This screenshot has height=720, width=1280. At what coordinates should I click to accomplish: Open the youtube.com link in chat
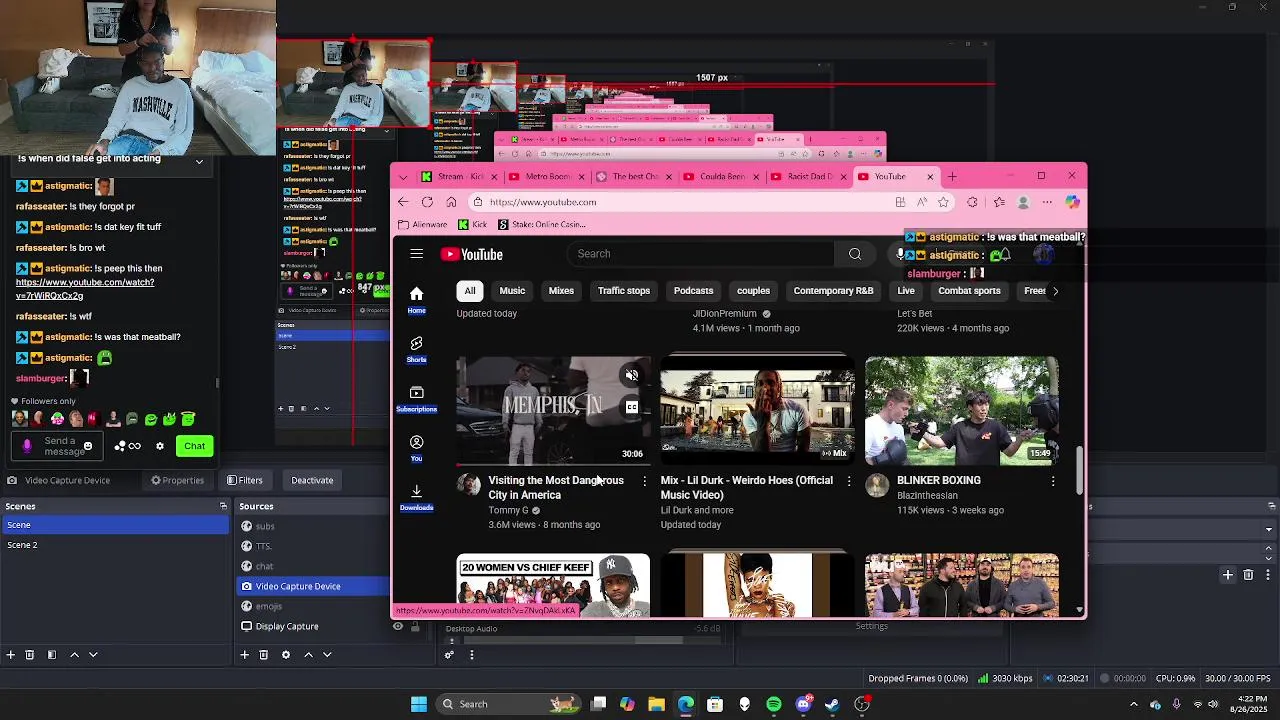click(85, 289)
